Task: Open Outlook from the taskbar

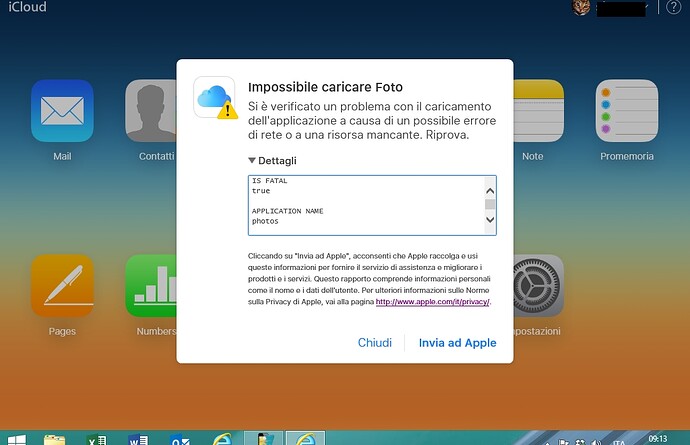Action: [180, 440]
